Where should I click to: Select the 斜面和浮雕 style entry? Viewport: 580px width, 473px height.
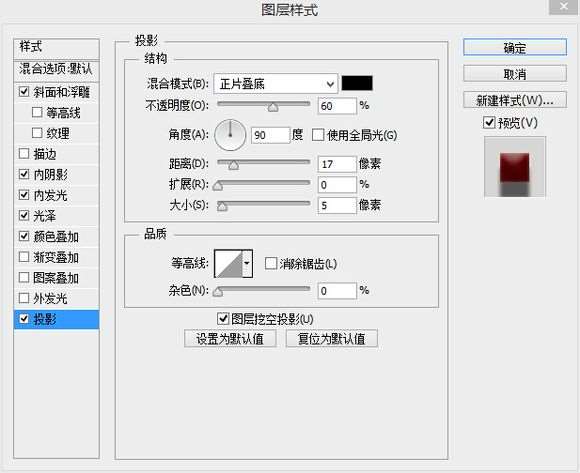pos(62,92)
